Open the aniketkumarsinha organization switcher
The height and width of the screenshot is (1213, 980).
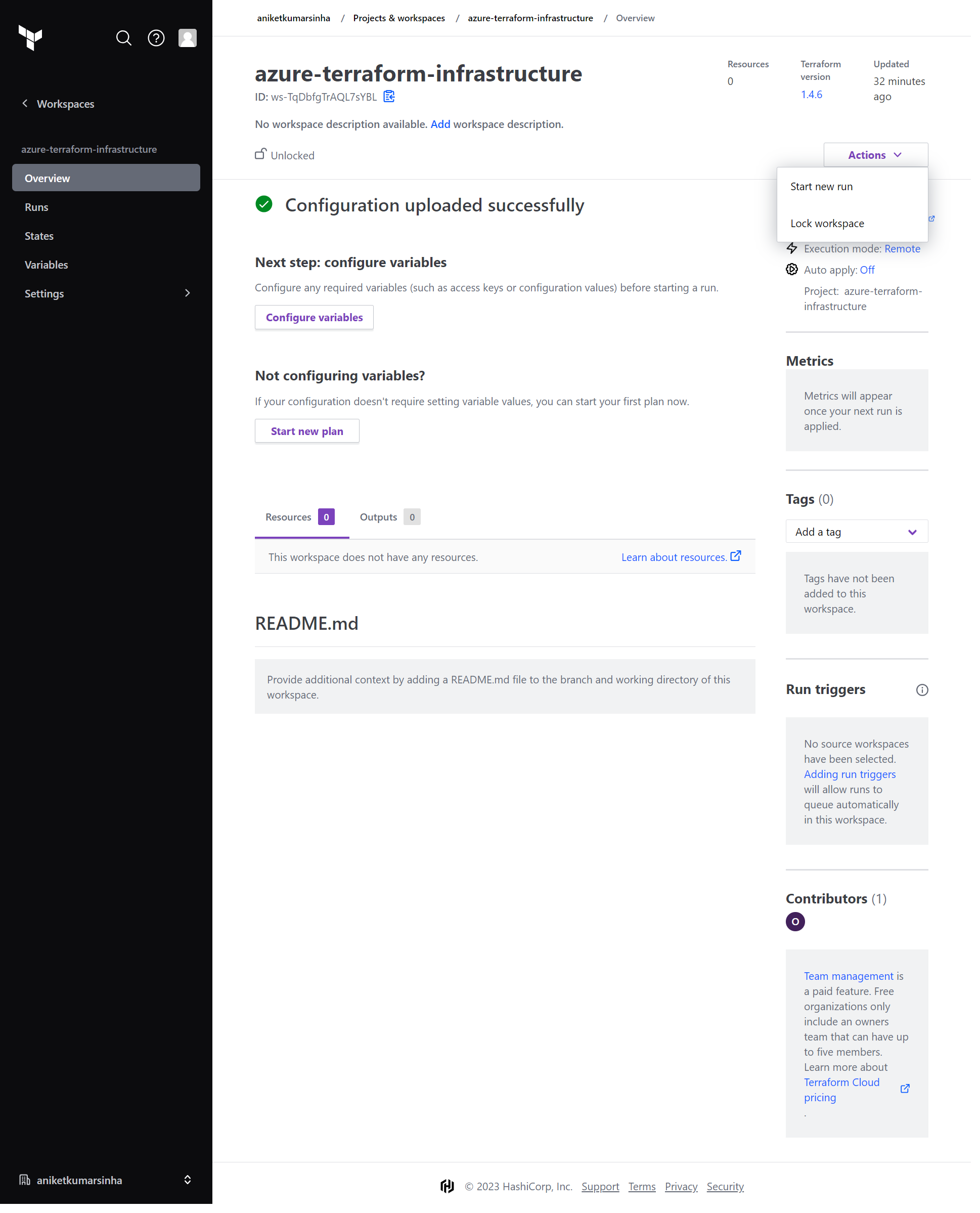(x=107, y=1191)
